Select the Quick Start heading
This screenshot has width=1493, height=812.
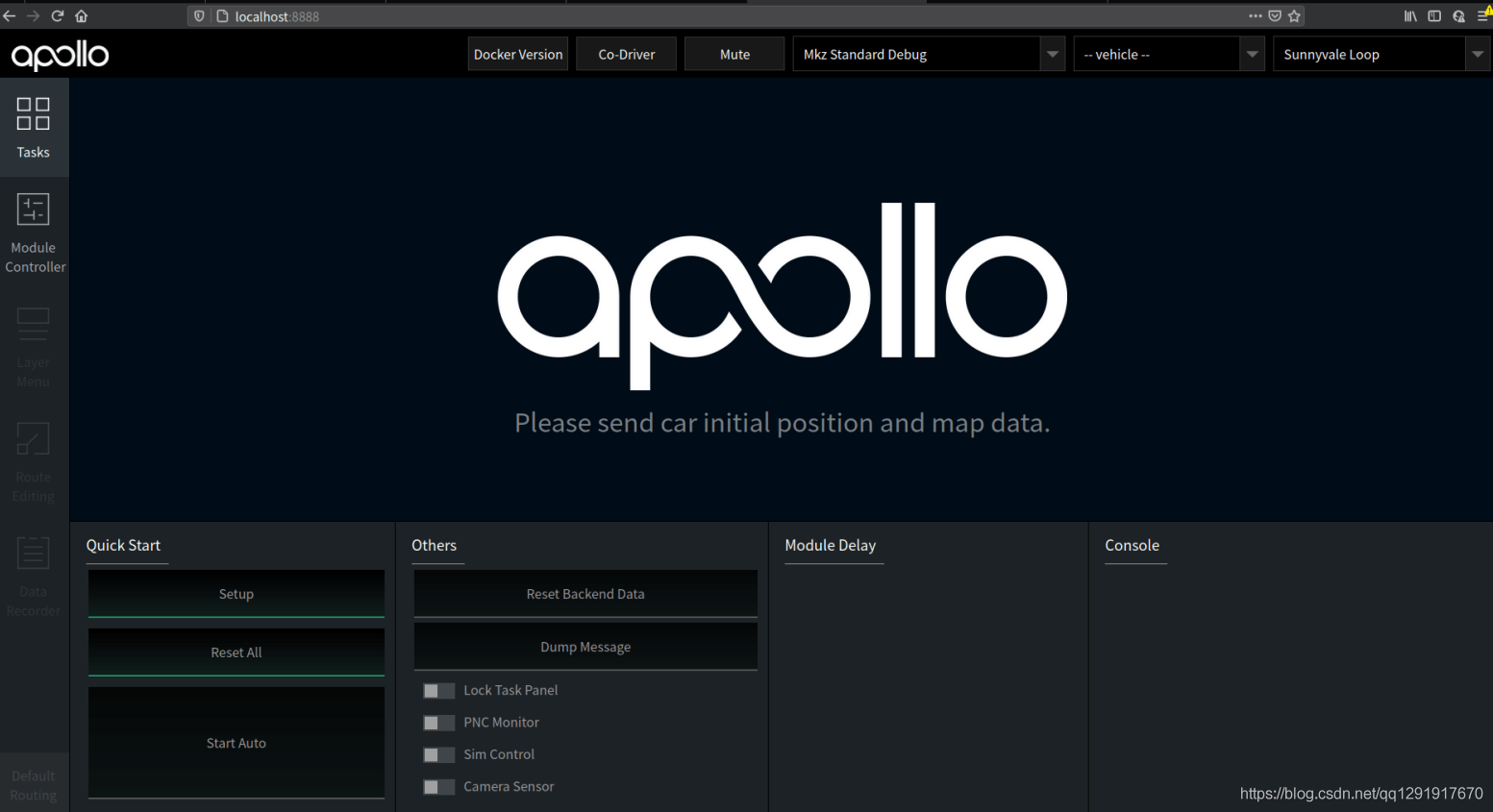coord(123,545)
